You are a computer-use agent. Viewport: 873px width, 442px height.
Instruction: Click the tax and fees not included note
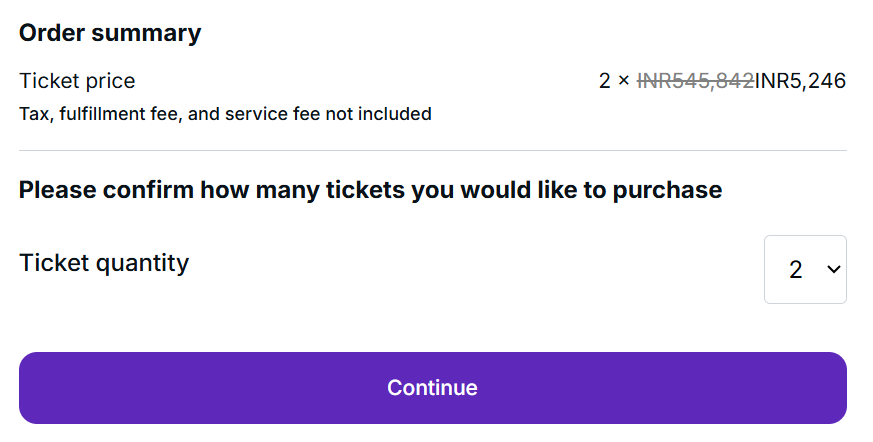point(225,114)
